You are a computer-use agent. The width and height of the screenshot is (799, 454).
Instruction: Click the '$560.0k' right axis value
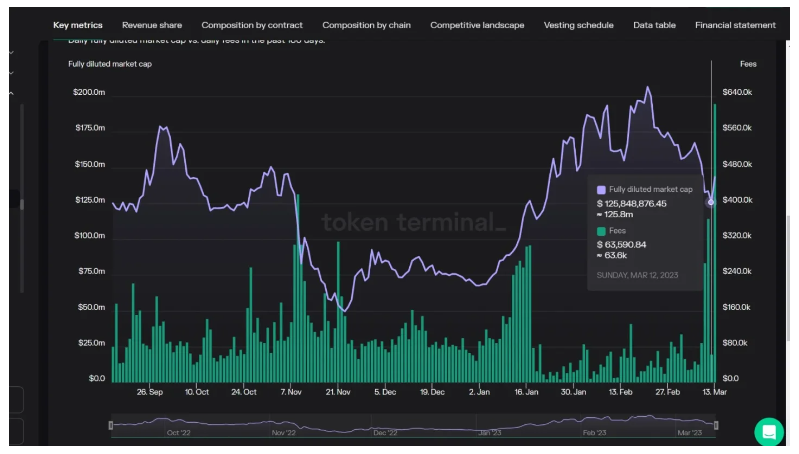(737, 128)
